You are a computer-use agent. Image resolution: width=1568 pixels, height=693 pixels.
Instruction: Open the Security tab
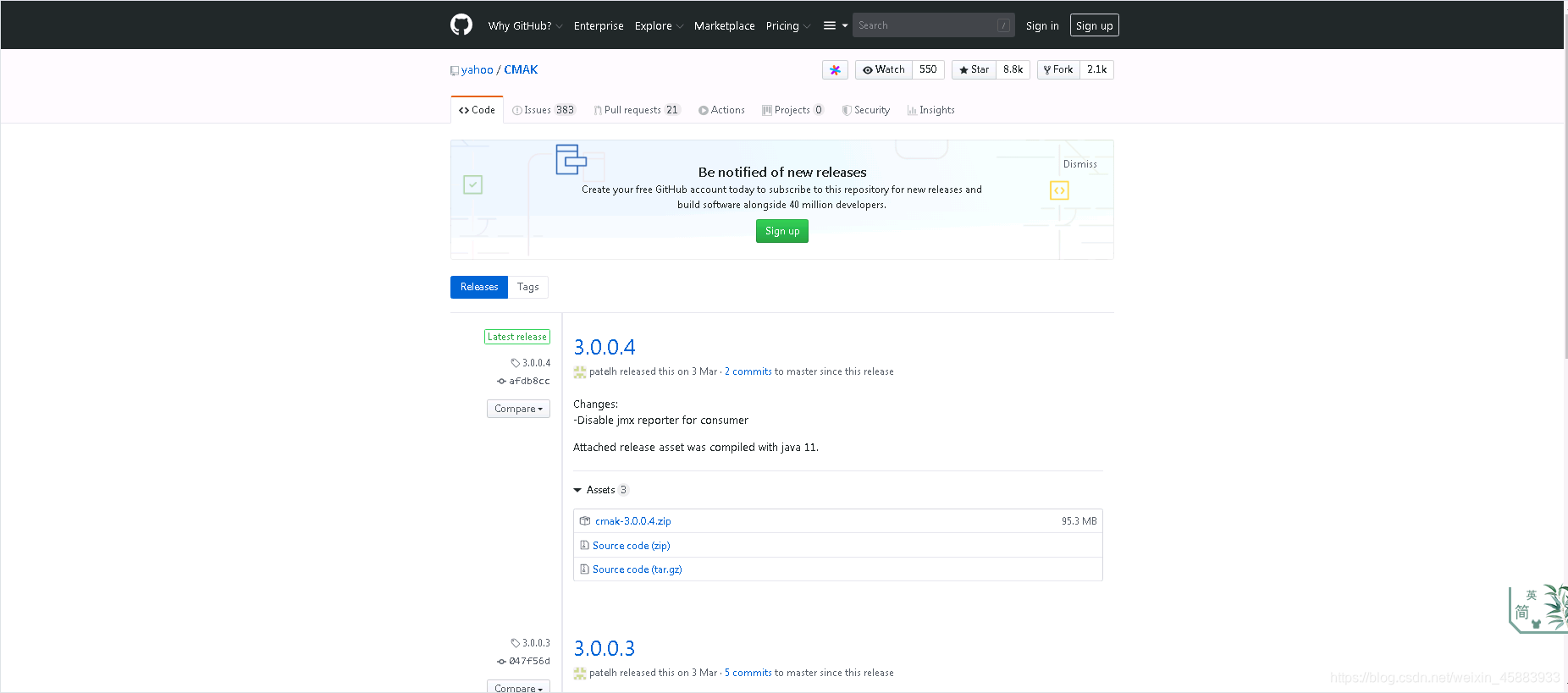(x=866, y=110)
